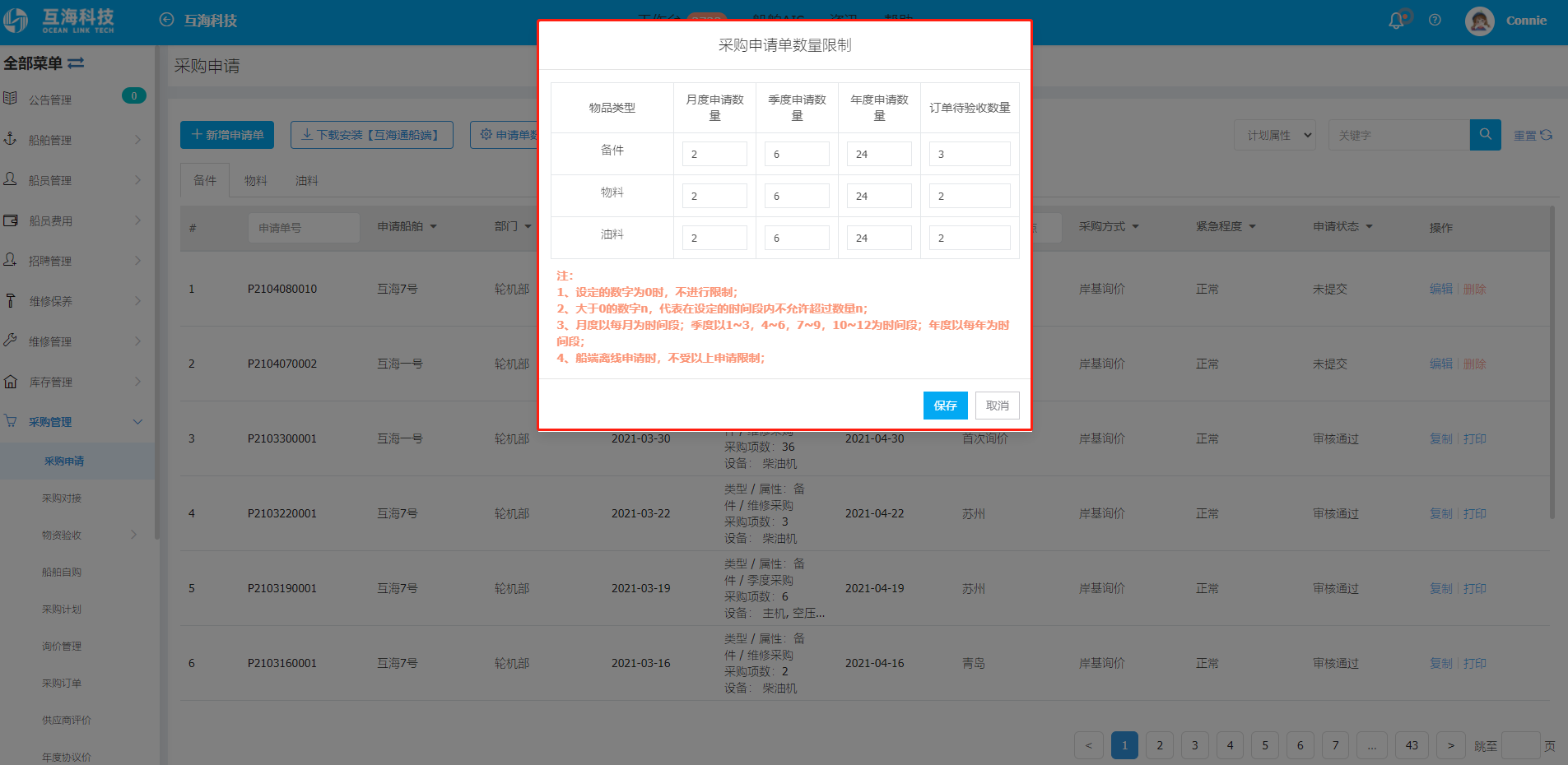Click the 油料 订单待验收数量 field
Screen dimensions: 1568x765
970,238
